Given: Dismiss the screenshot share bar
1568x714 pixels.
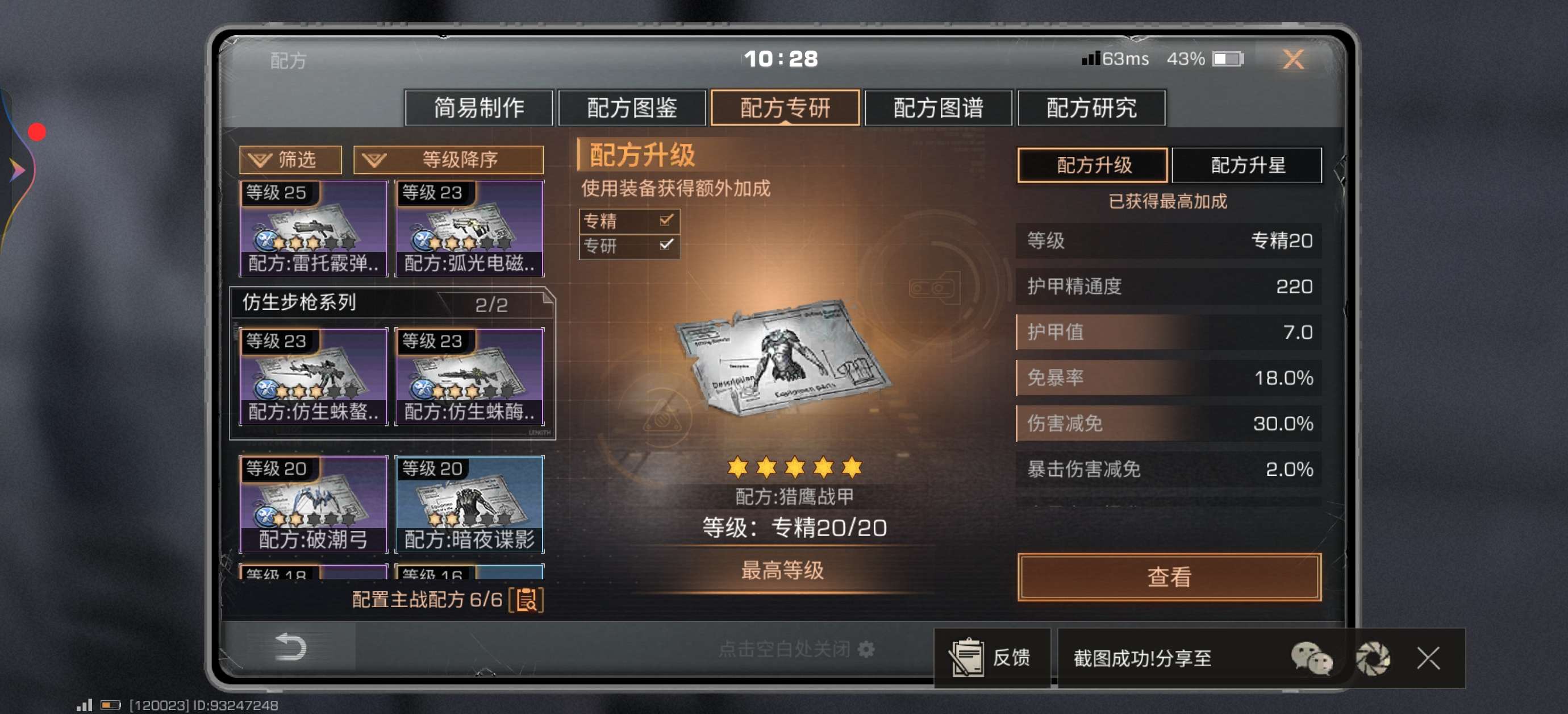Looking at the screenshot, I should pyautogui.click(x=1428, y=658).
